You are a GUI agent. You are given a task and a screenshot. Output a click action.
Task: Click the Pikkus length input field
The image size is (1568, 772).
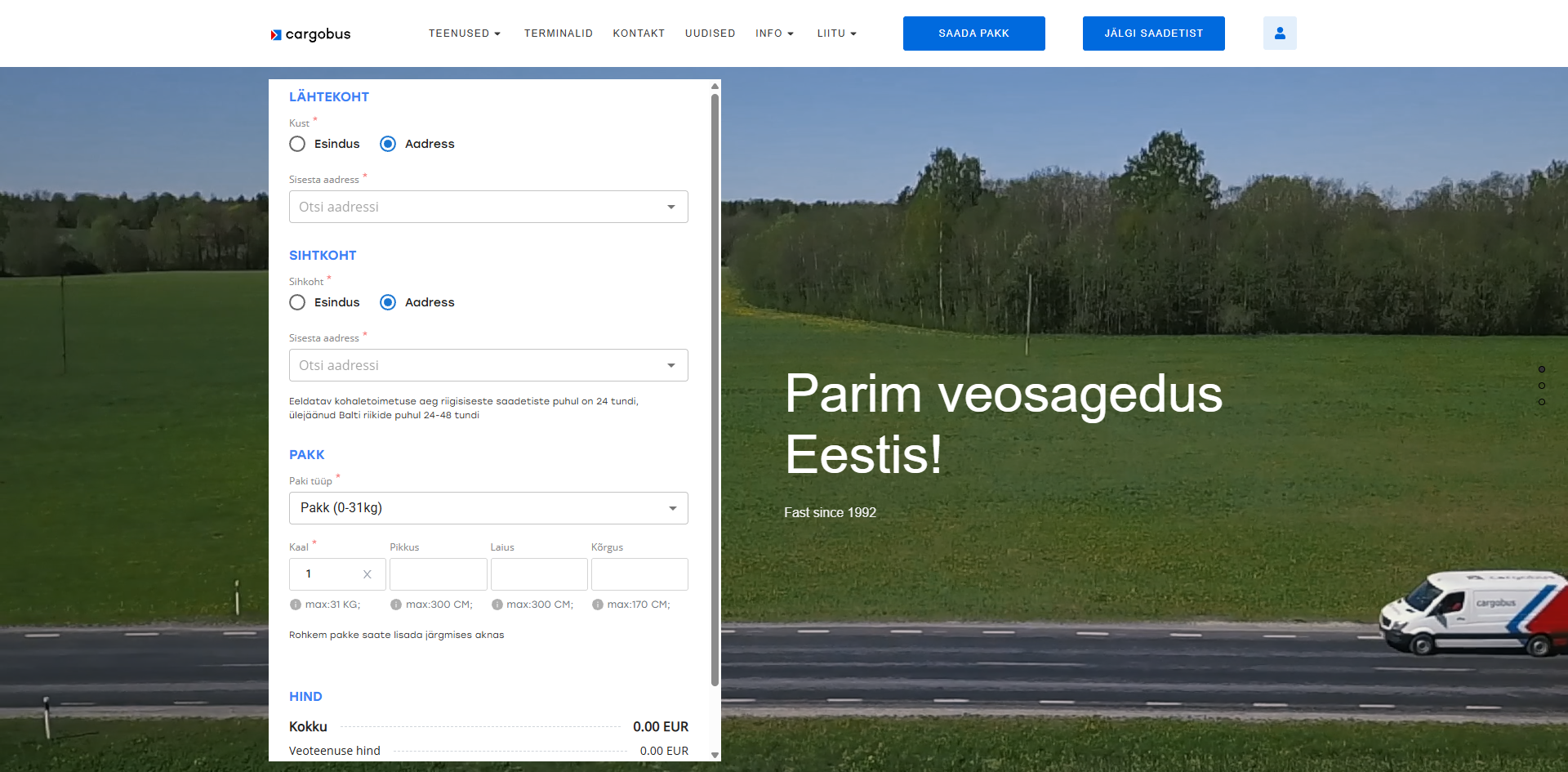click(438, 574)
